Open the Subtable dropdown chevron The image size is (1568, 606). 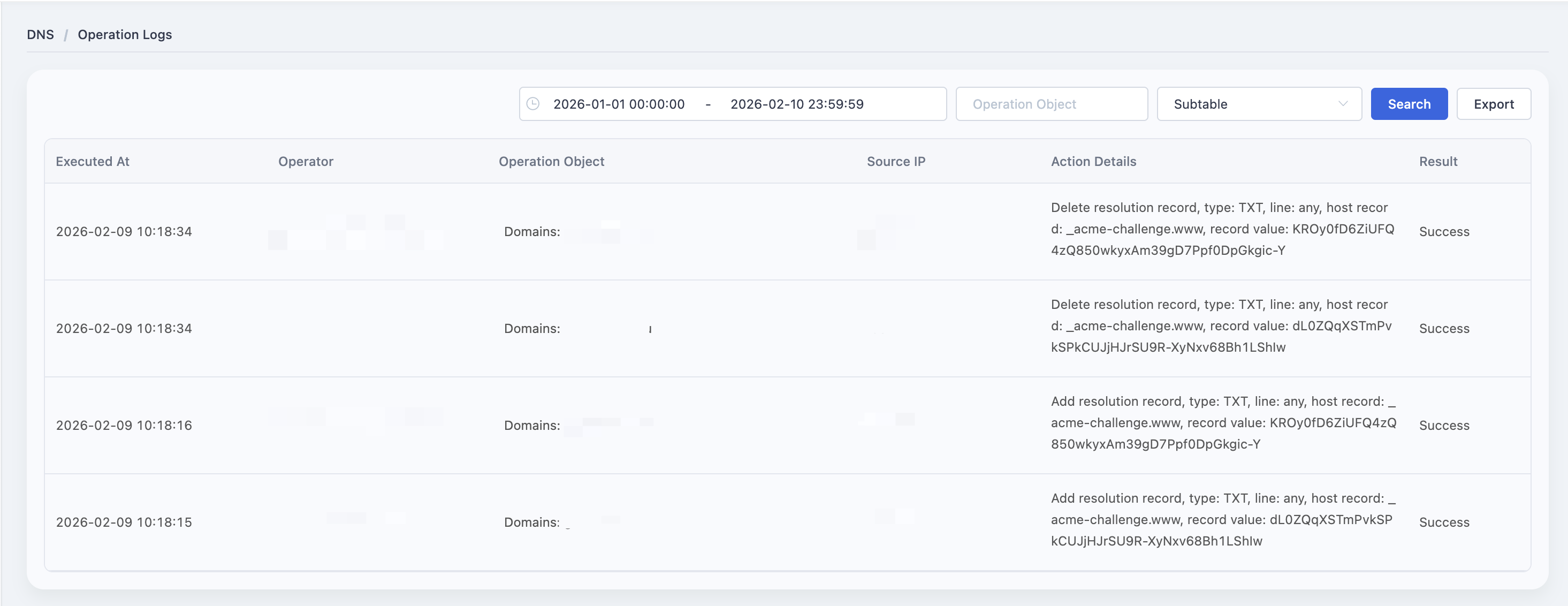[1343, 103]
